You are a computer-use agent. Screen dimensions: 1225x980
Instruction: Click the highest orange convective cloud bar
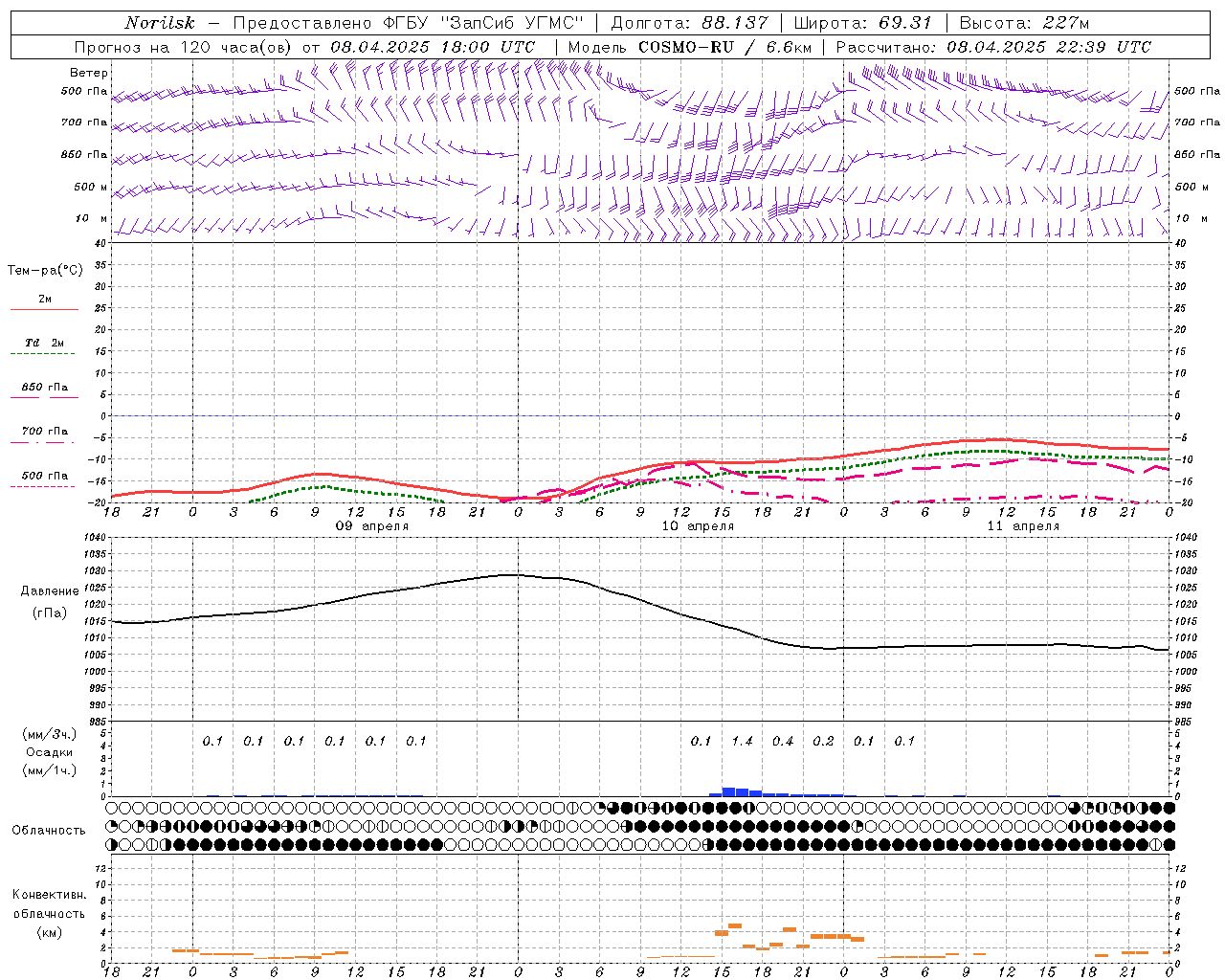click(735, 925)
